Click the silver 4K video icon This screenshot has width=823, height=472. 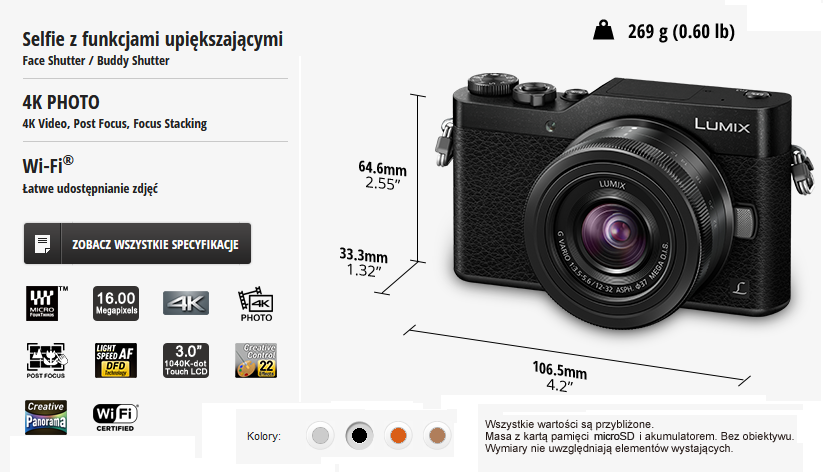(186, 303)
